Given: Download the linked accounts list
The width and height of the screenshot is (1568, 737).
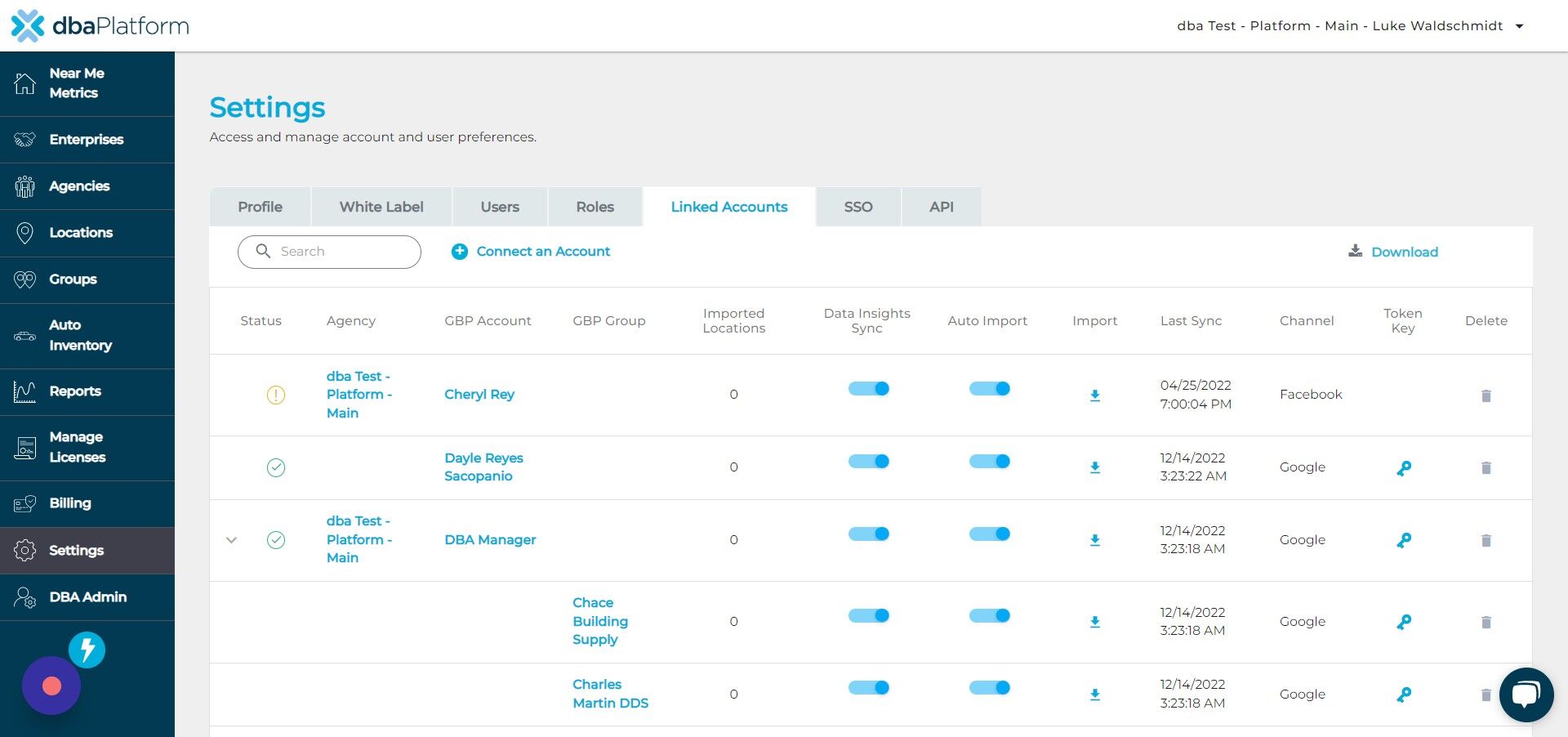Looking at the screenshot, I should pos(1393,252).
